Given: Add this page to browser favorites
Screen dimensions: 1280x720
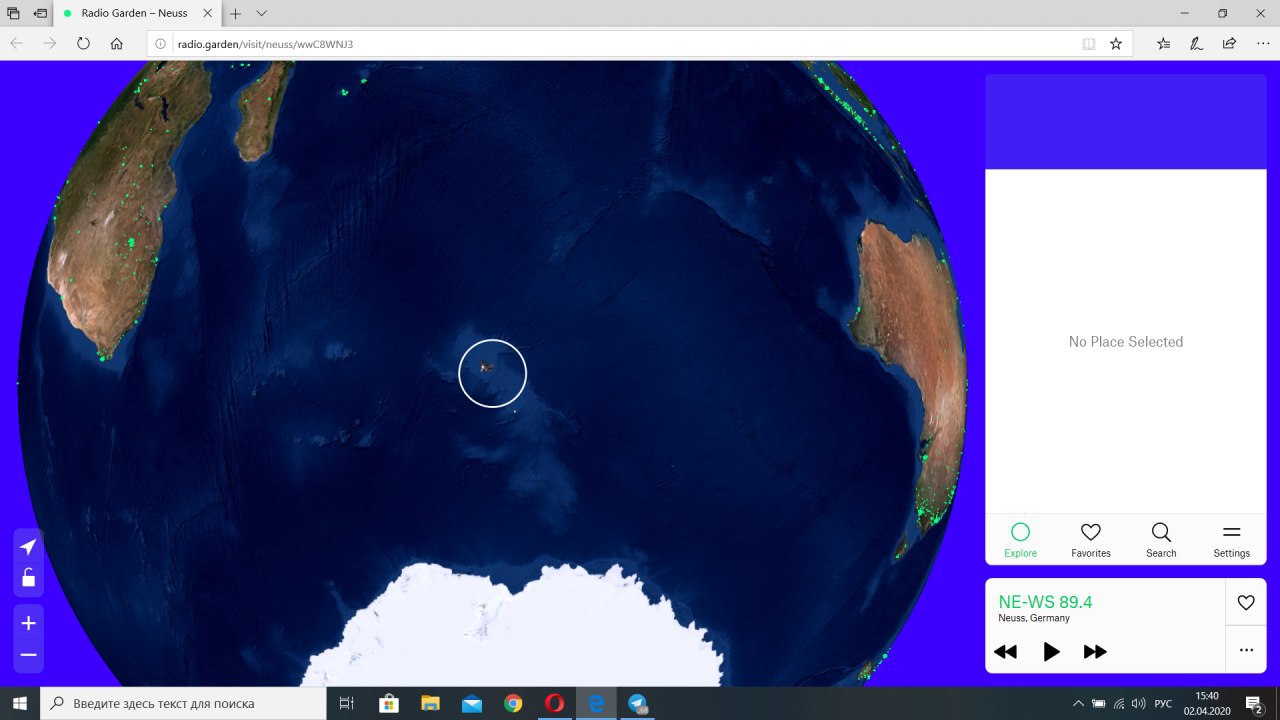Looking at the screenshot, I should point(1116,44).
